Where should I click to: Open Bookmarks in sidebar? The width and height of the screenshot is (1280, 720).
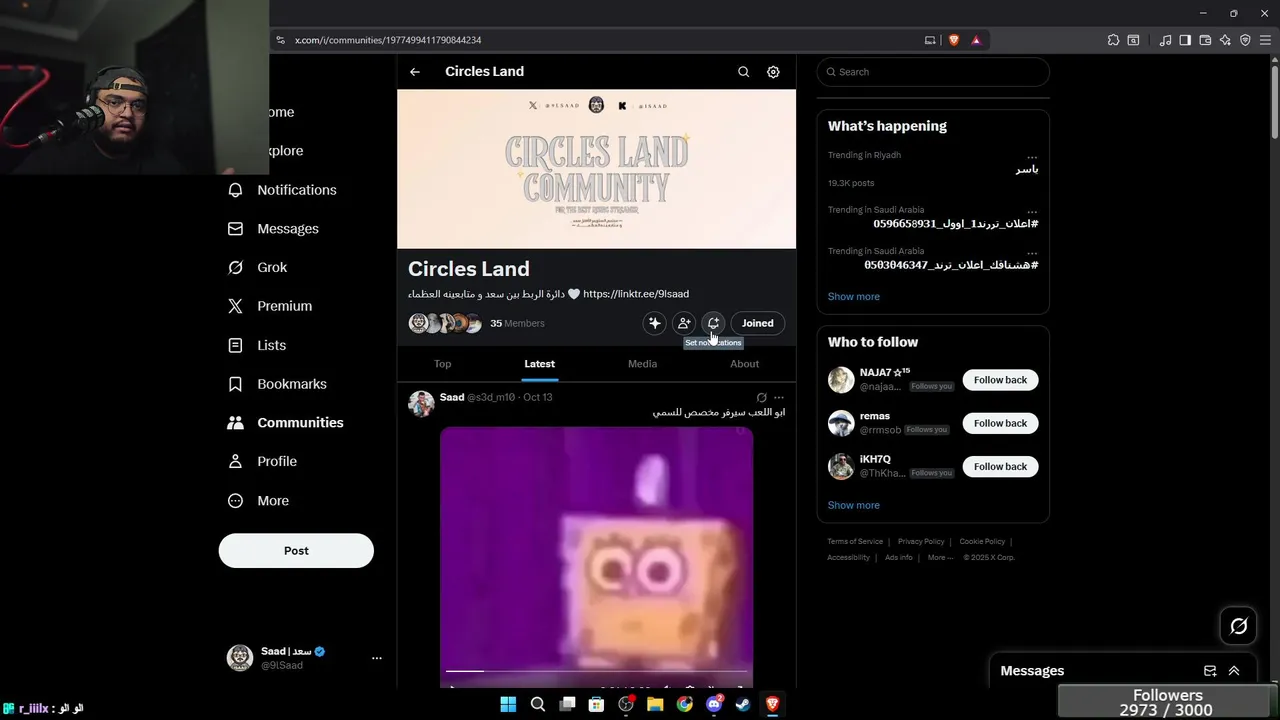click(x=277, y=384)
